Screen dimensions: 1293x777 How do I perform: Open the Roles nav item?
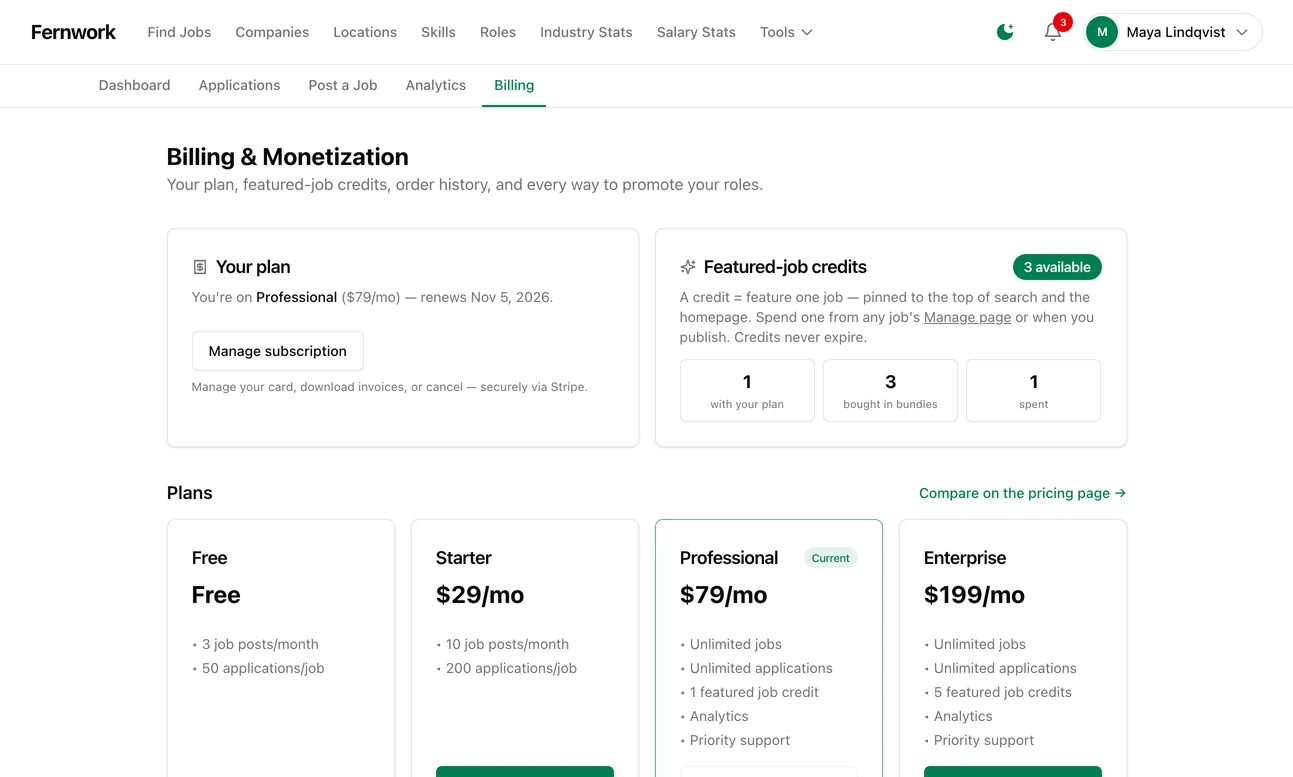498,32
